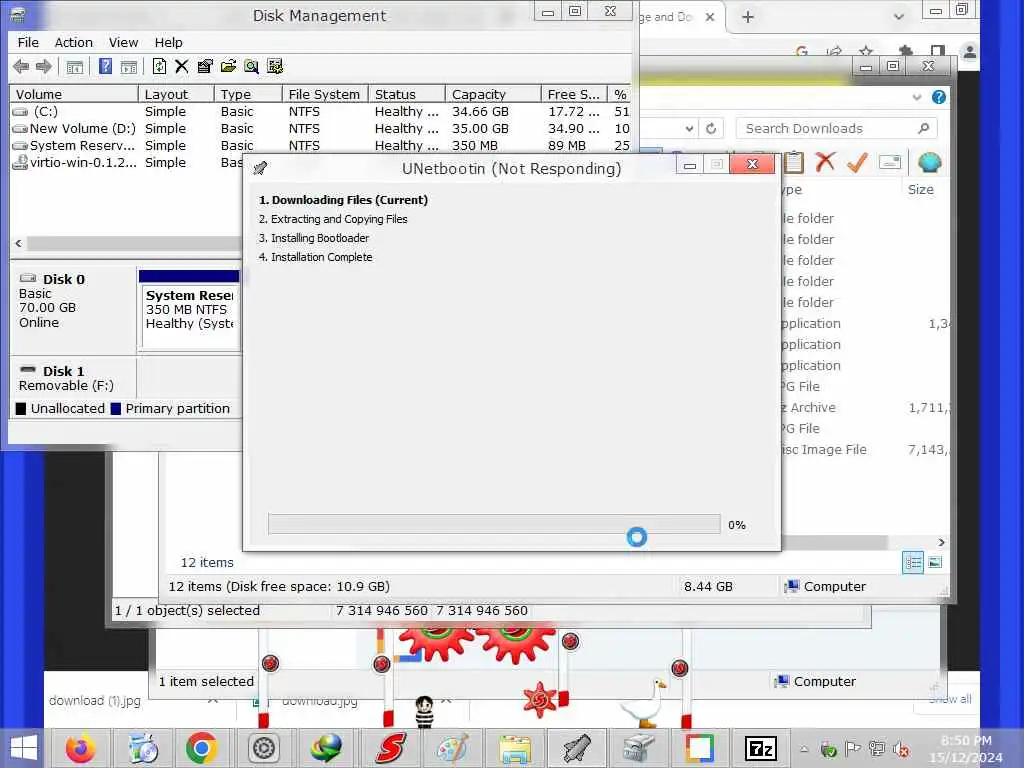Click the orange checkmark icon in Explorer ribbon

point(857,162)
